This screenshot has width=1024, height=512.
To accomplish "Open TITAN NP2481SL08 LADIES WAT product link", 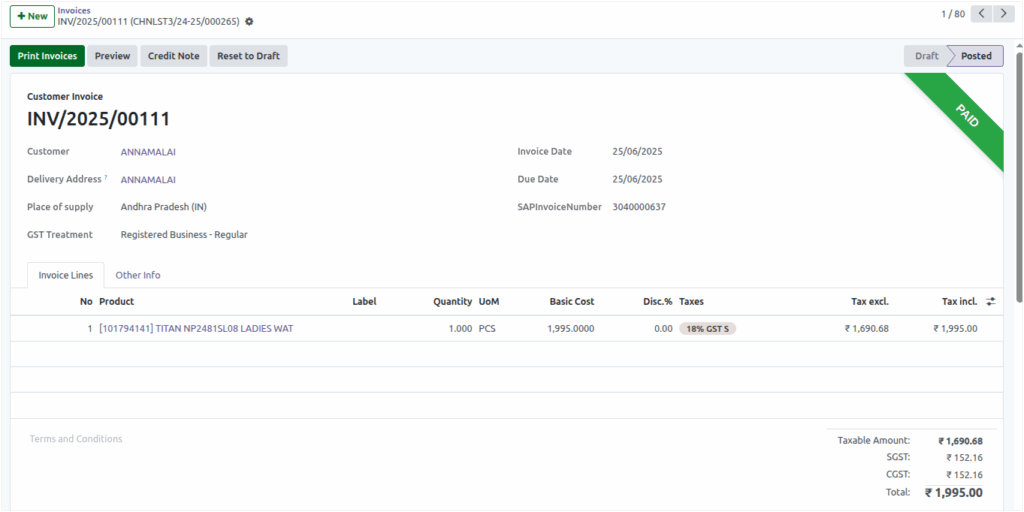I will 196,328.
